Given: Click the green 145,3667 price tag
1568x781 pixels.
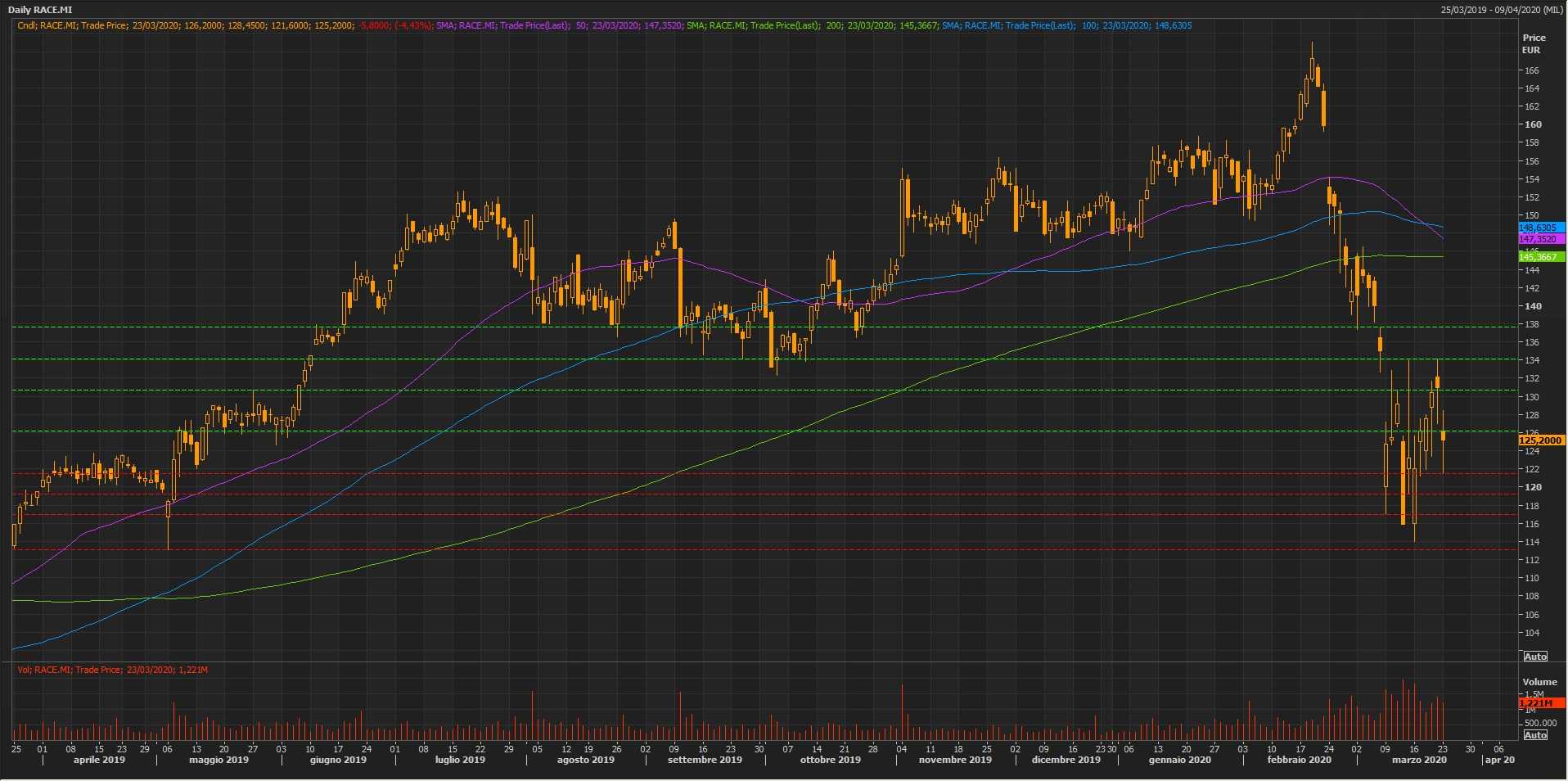Looking at the screenshot, I should point(1539,257).
